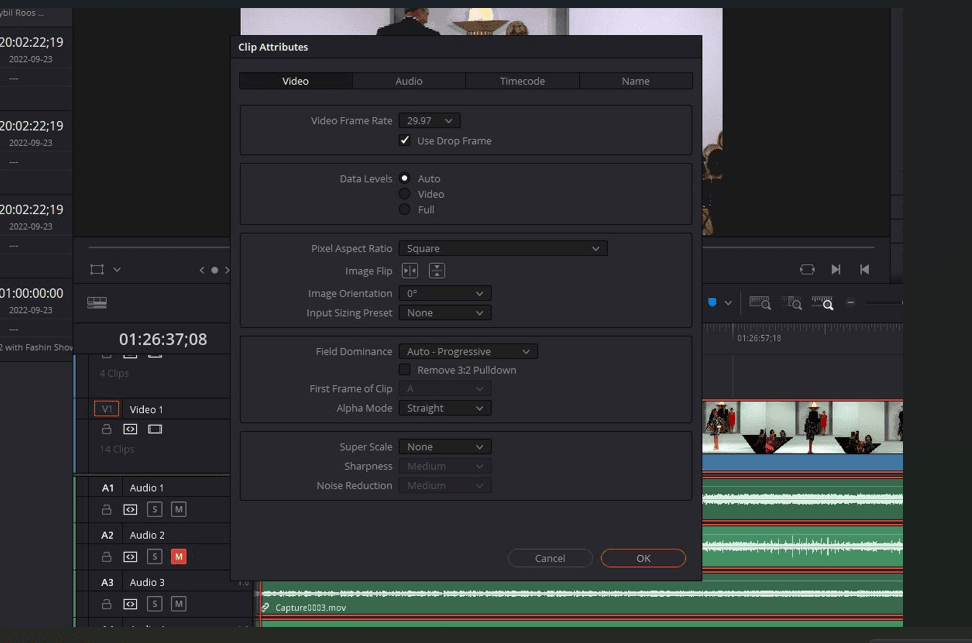Open the timeline view options icon
This screenshot has height=643, width=972.
click(x=97, y=302)
